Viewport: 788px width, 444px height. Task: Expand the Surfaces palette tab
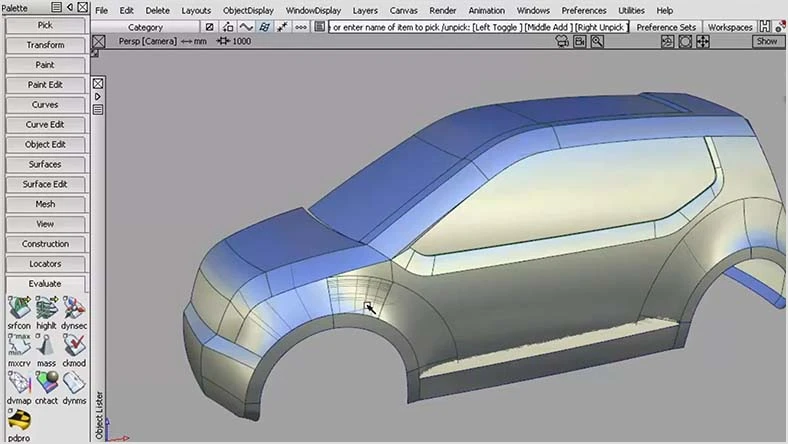point(45,164)
